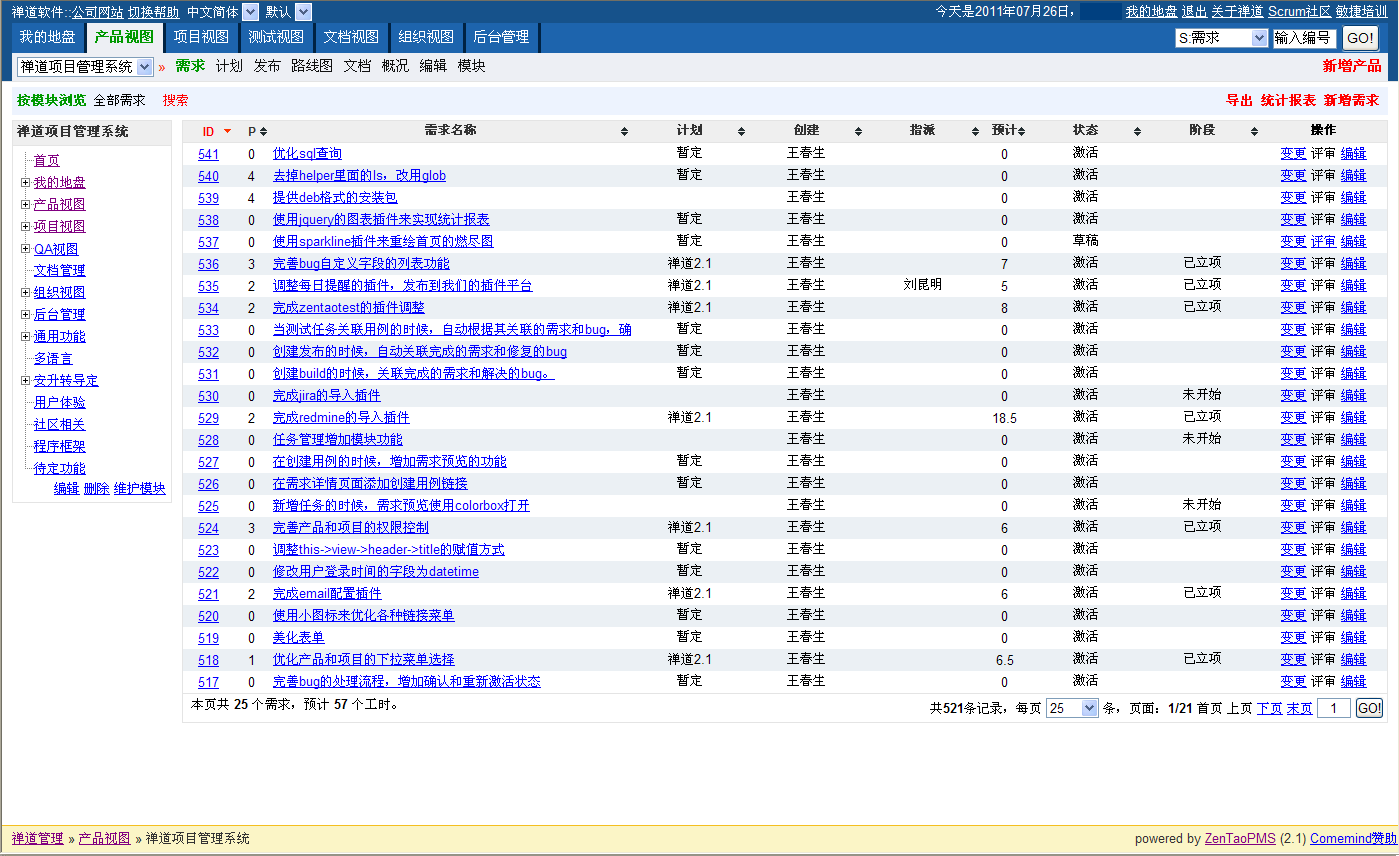The height and width of the screenshot is (856, 1399).
Task: Switch to the 项目视图 main tab
Action: click(x=201, y=37)
